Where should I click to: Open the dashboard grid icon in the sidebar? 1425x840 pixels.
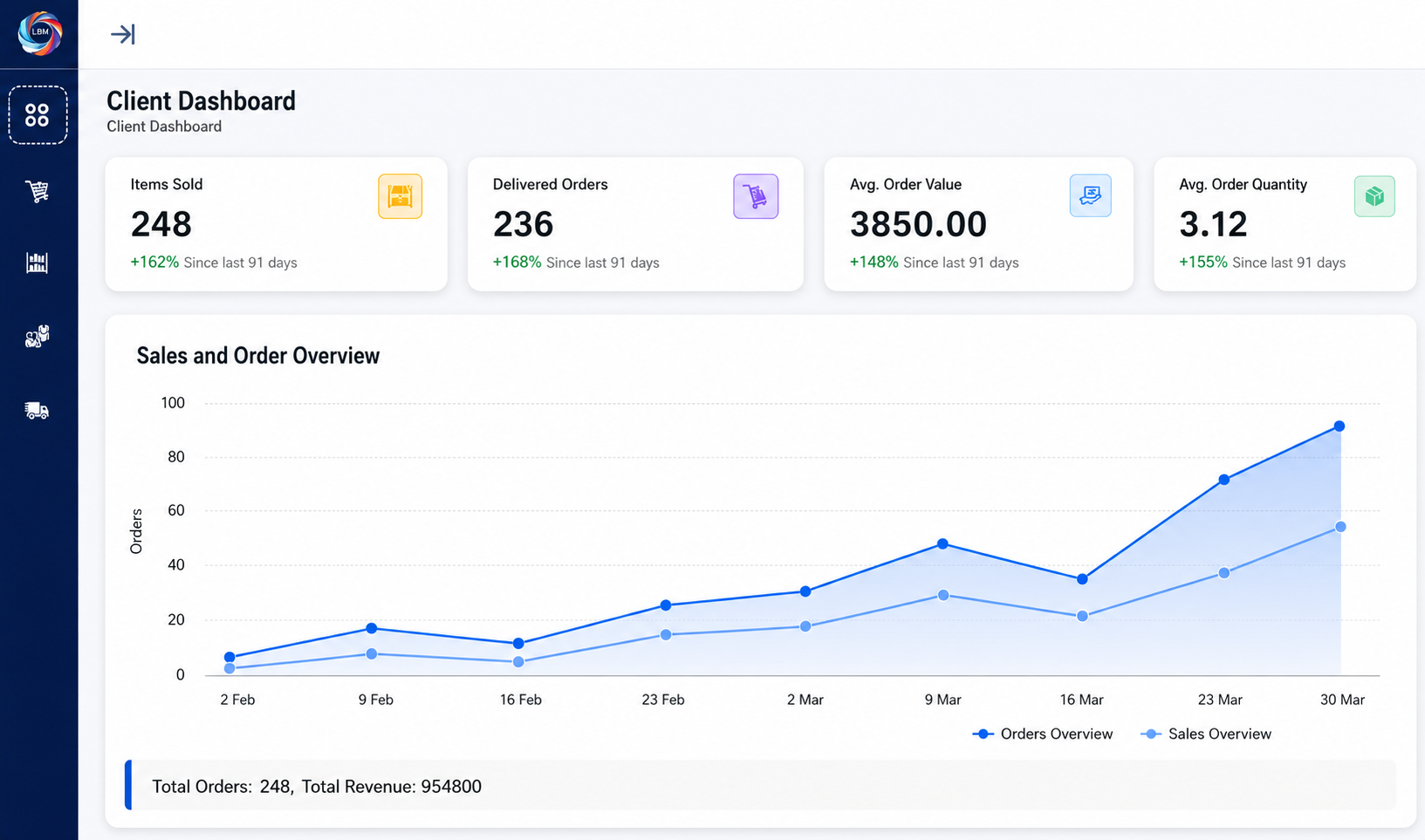point(38,115)
